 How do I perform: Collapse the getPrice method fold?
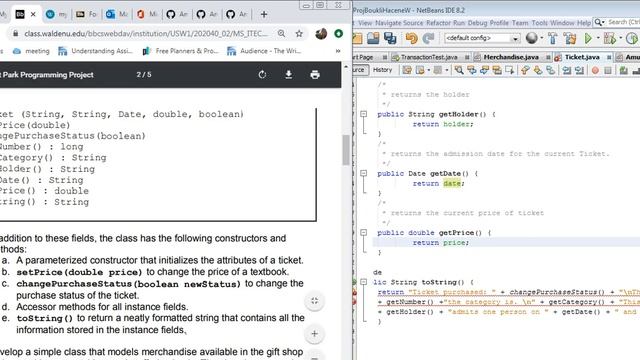coord(363,233)
